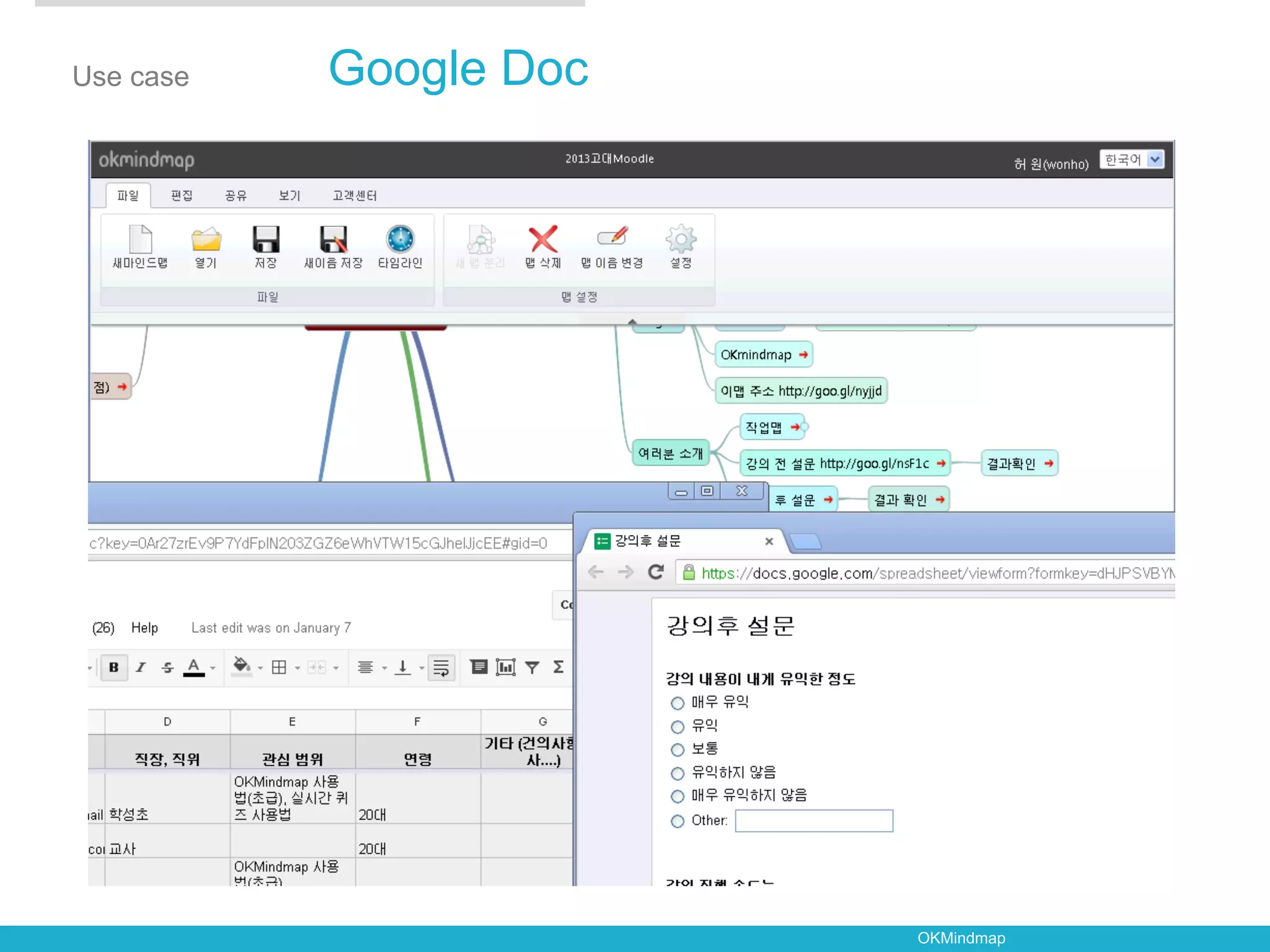Click the 허 원(wonho) user name
This screenshot has height=952, width=1270.
click(1051, 164)
